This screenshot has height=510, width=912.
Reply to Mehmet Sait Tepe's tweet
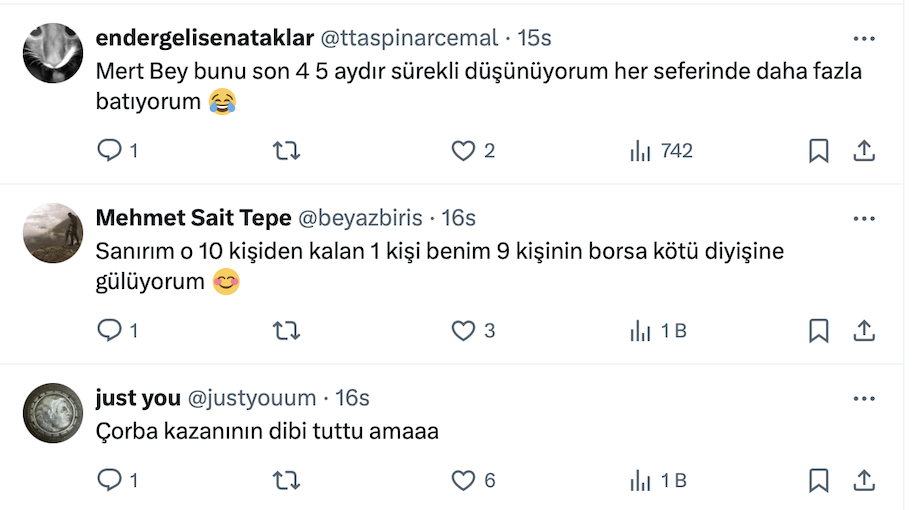[x=109, y=330]
